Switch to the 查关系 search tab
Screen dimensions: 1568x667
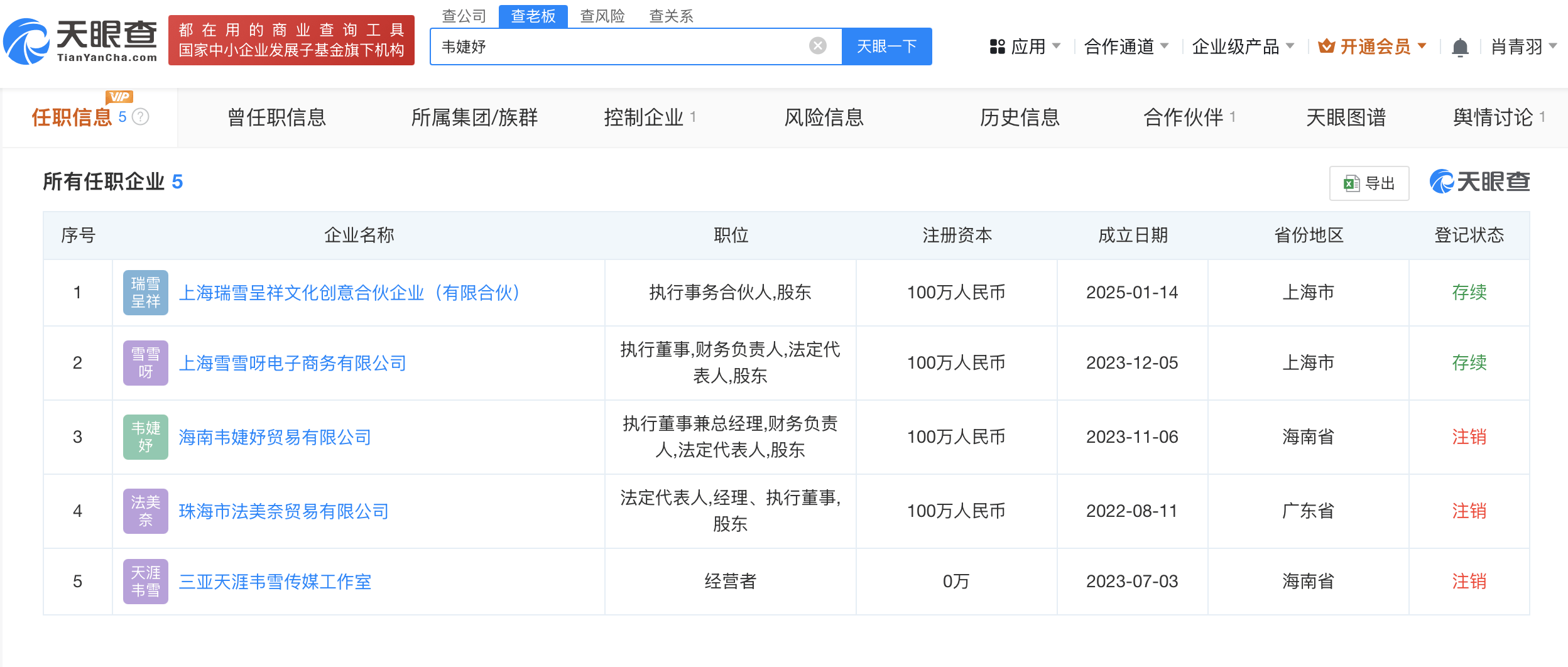tap(672, 16)
